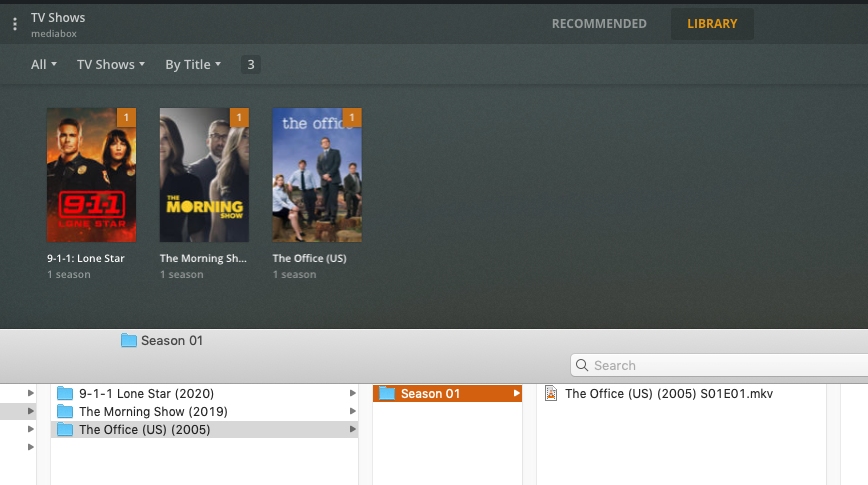The height and width of the screenshot is (485, 868).
Task: Click the highlighted Season 01 folder icon
Action: [x=387, y=394]
